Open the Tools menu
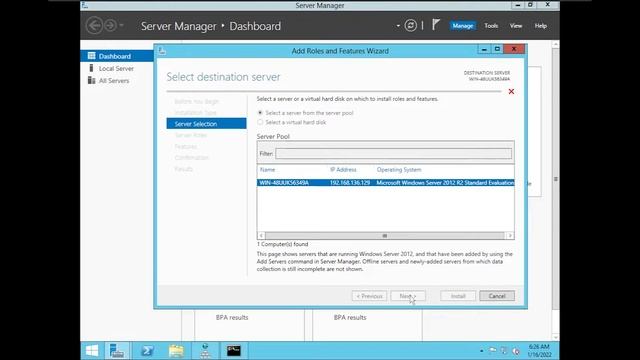This screenshot has height=360, width=640. coord(491,26)
